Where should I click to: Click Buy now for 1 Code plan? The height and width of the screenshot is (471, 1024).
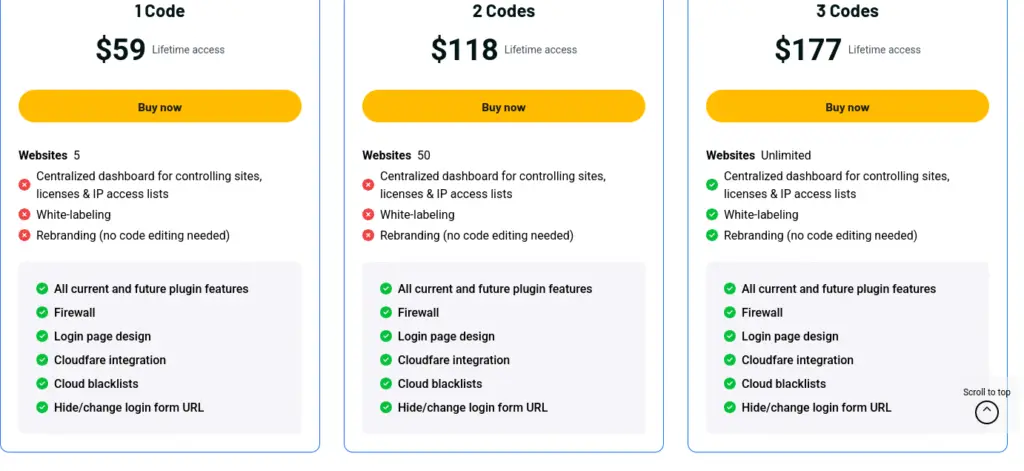pyautogui.click(x=160, y=107)
